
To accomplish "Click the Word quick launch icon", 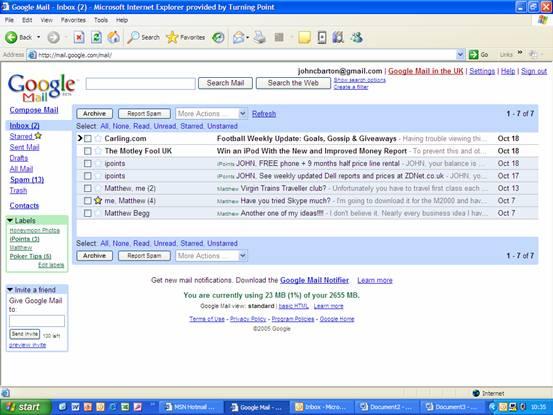I will [75, 407].
